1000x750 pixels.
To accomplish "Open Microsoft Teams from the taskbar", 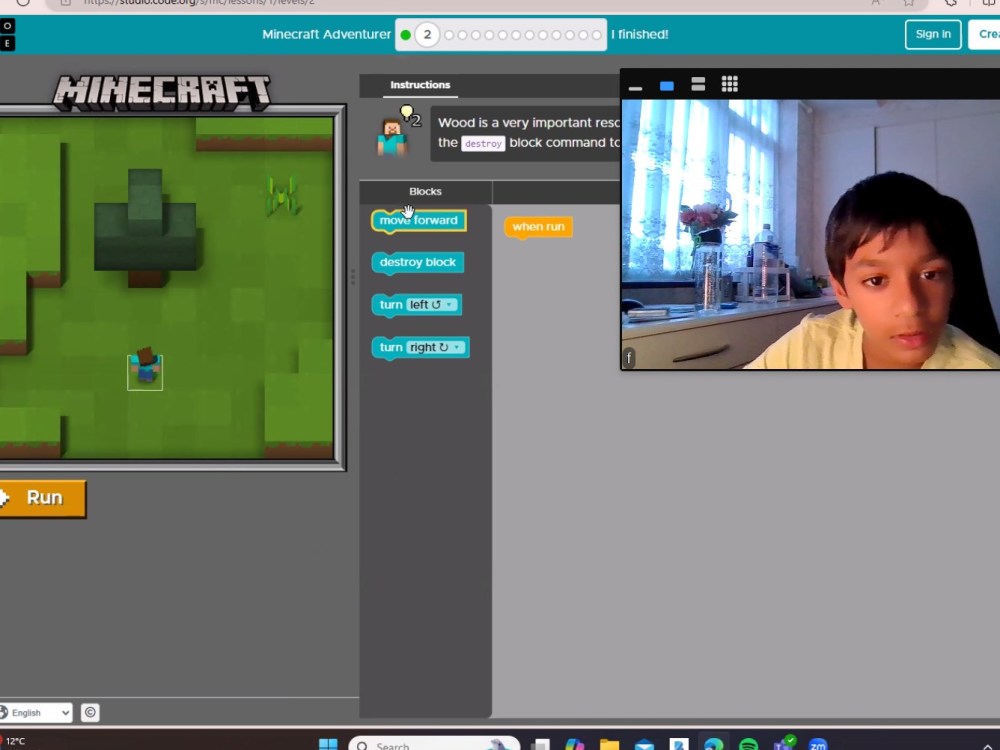I will click(783, 743).
